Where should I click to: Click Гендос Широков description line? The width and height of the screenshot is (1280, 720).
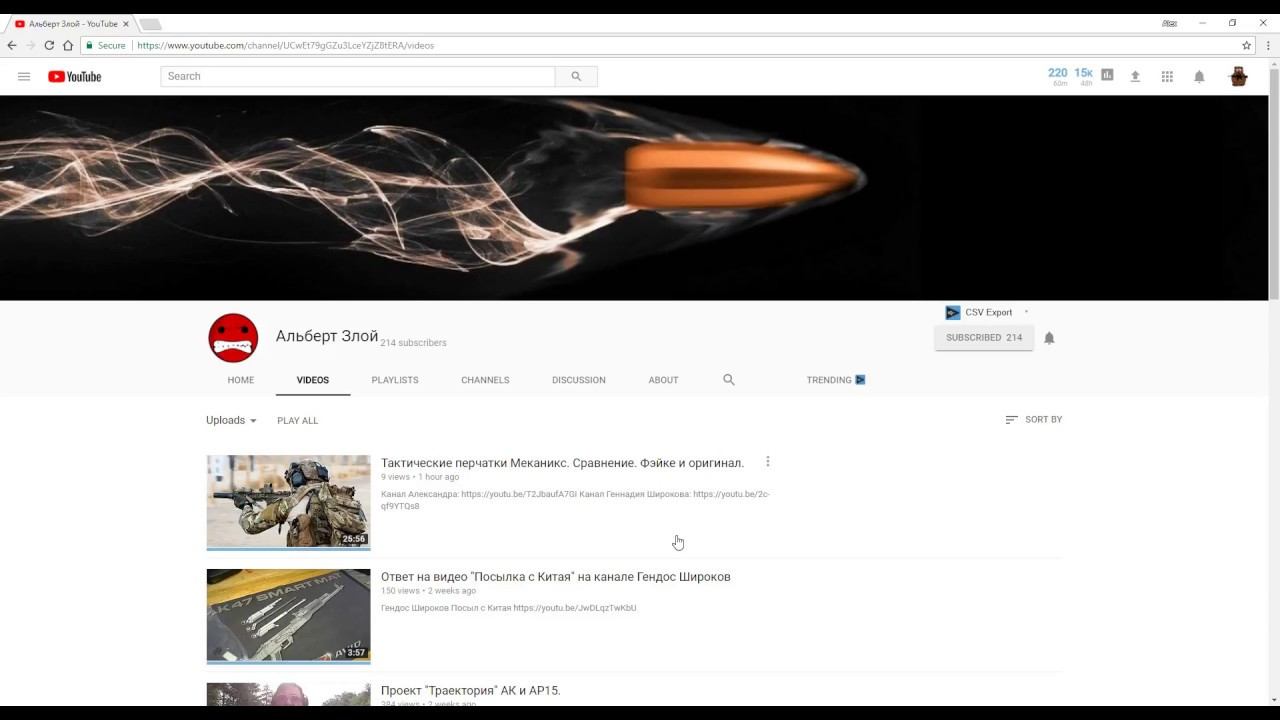coord(508,608)
